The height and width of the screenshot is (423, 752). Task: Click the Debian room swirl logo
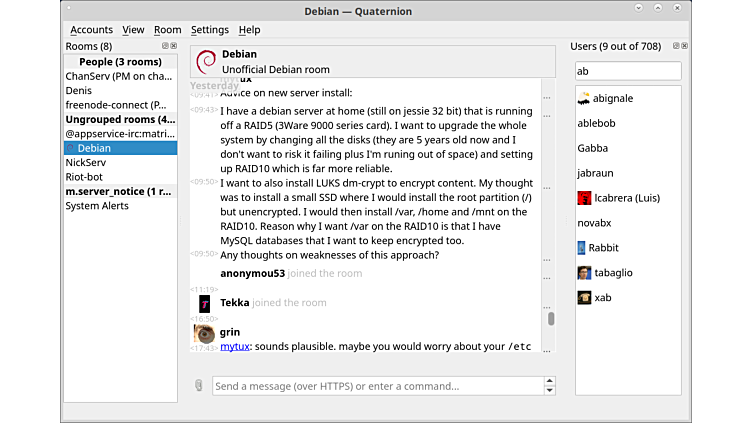pyautogui.click(x=206, y=61)
